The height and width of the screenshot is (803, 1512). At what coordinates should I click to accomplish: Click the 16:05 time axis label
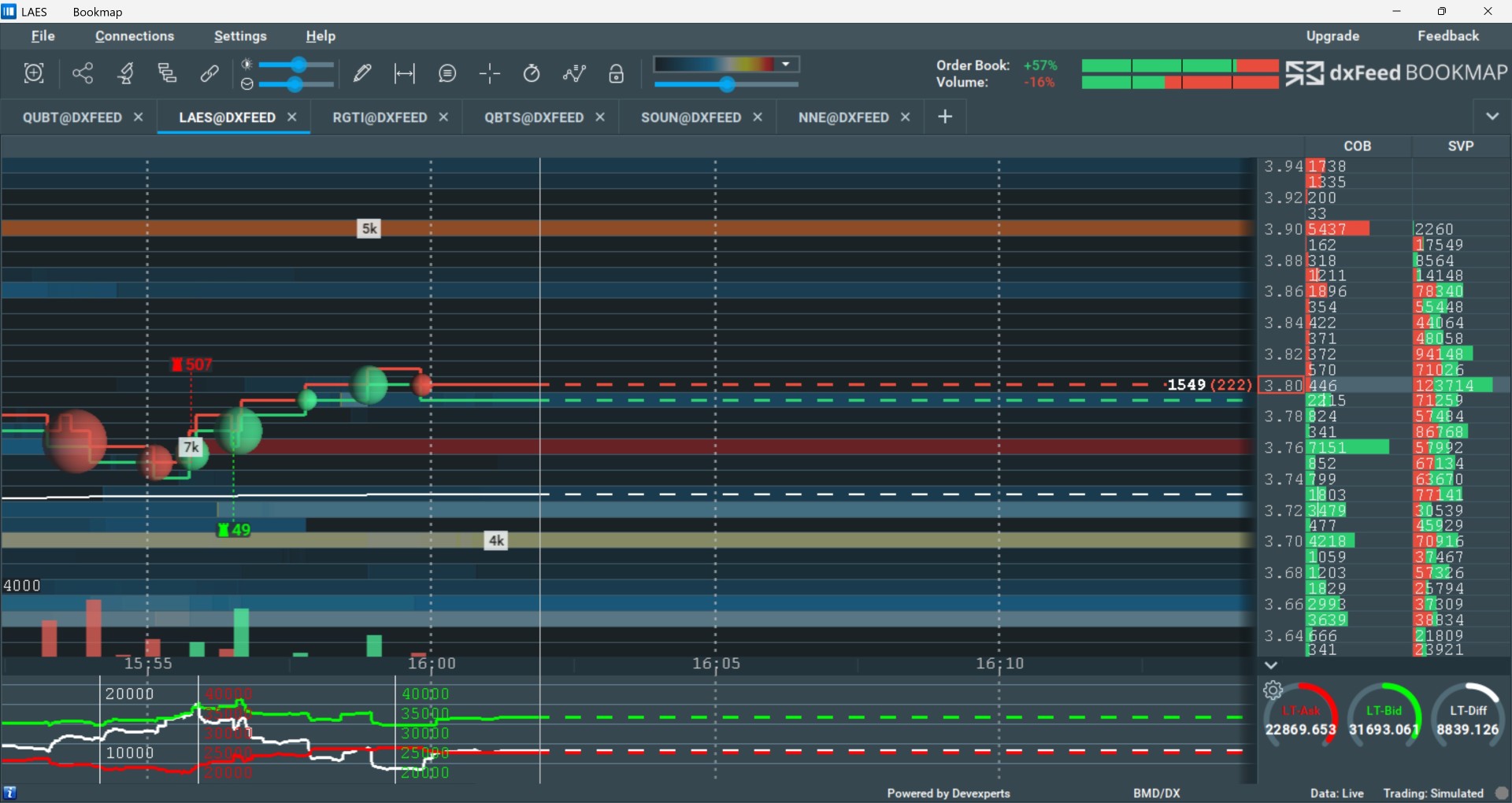tap(716, 664)
